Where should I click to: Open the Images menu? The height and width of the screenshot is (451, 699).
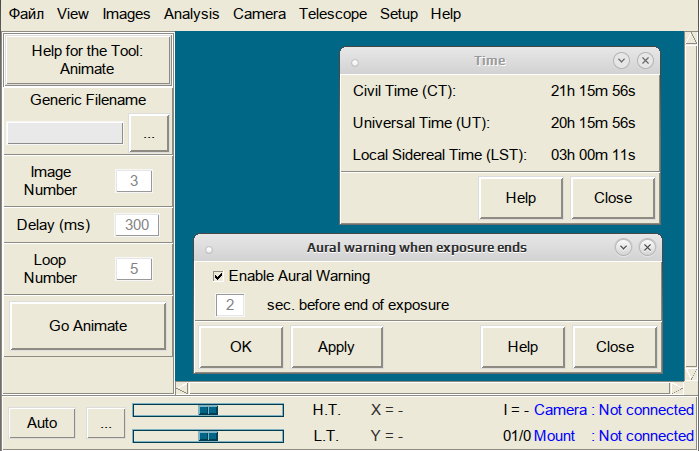pos(126,14)
